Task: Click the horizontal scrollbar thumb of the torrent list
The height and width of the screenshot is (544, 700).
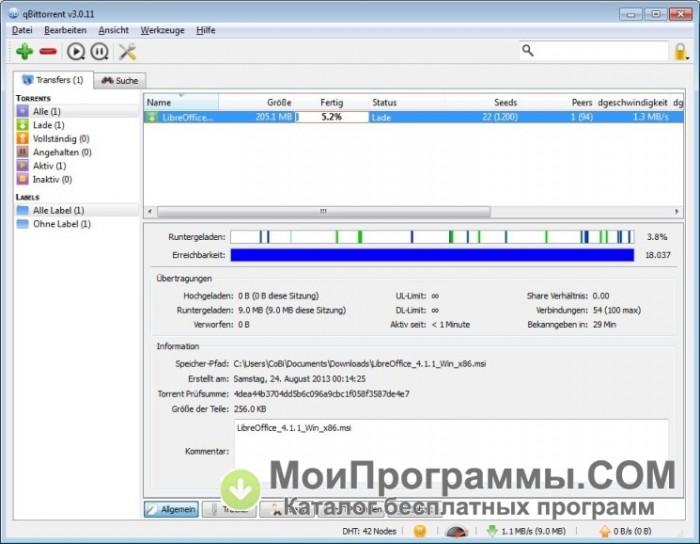Action: tap(324, 212)
